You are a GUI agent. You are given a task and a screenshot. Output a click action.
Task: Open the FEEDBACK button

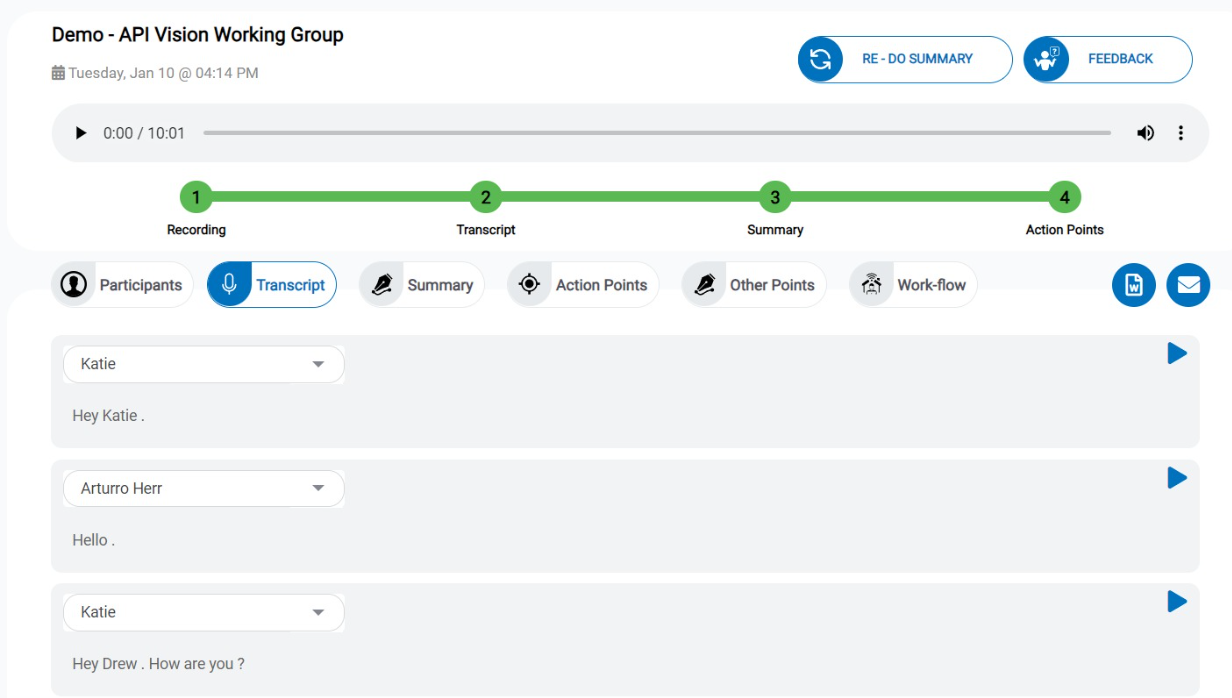(x=1108, y=59)
